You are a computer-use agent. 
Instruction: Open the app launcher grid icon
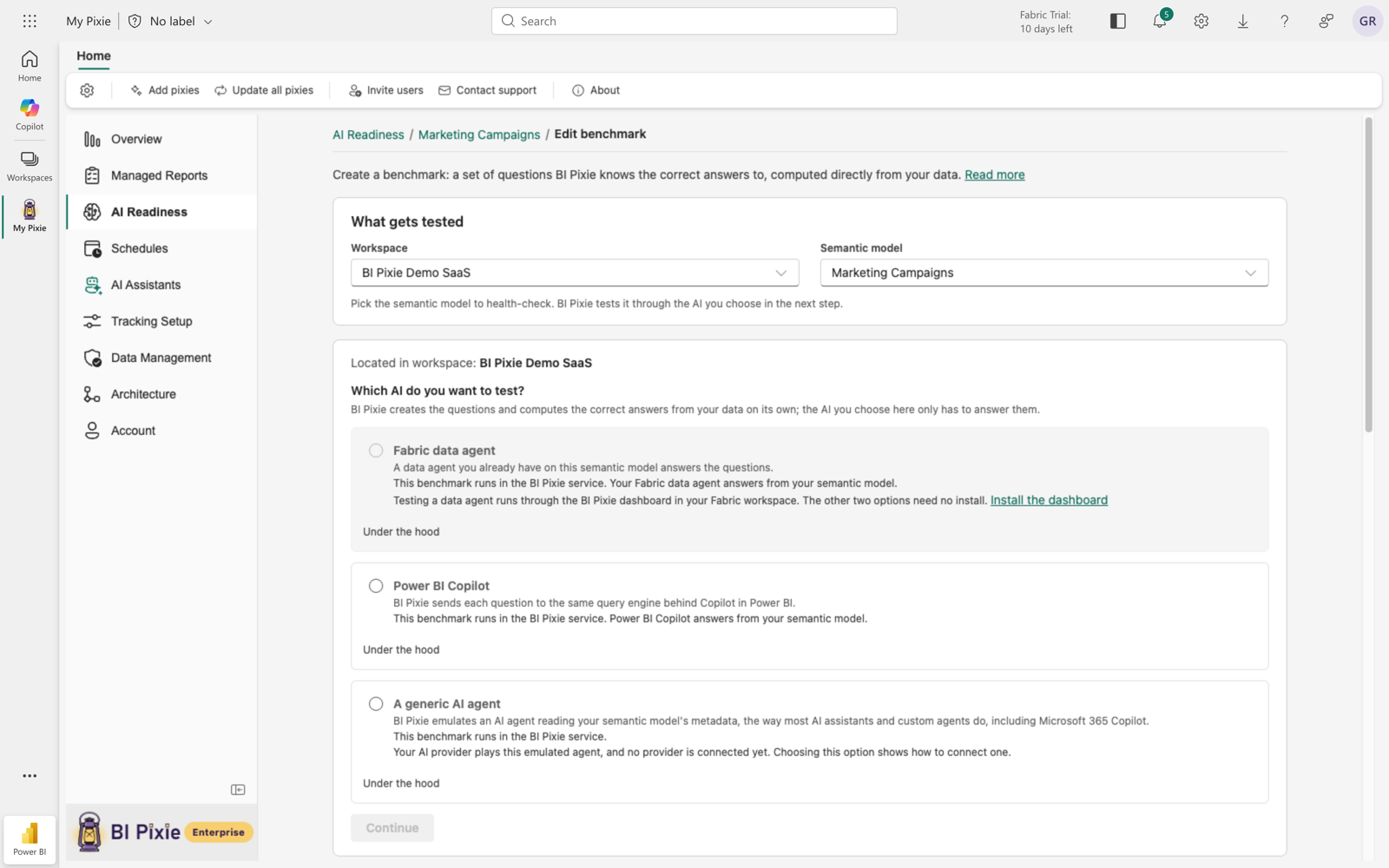(30, 21)
